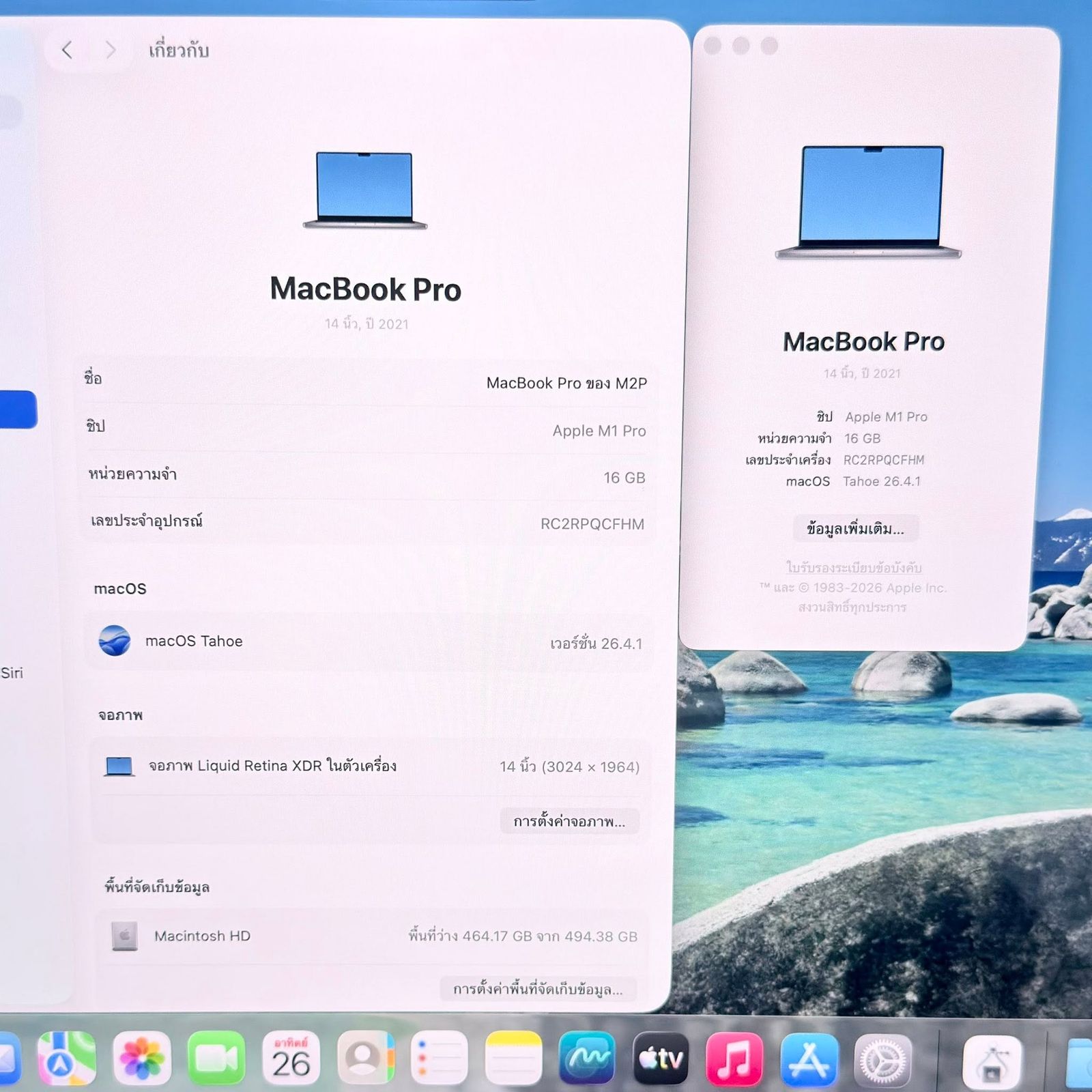Click the "Macintosh HD" volume name
Viewport: 1092px width, 1092px height.
(202, 936)
